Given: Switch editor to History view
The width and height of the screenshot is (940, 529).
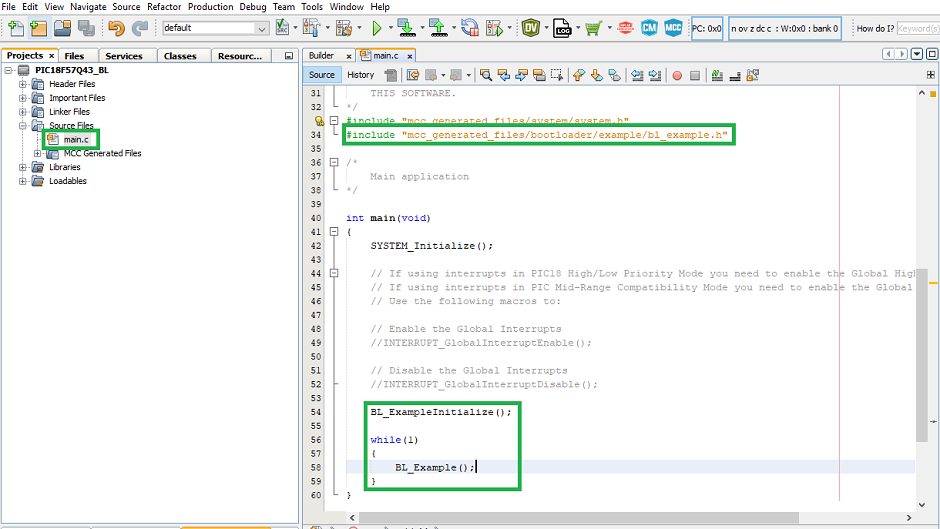Looking at the screenshot, I should click(360, 75).
